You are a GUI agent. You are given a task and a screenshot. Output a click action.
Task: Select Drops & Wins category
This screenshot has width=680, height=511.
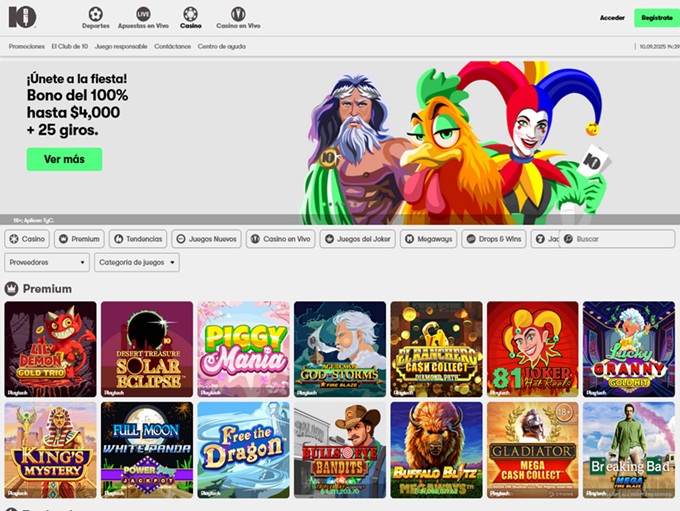point(494,239)
